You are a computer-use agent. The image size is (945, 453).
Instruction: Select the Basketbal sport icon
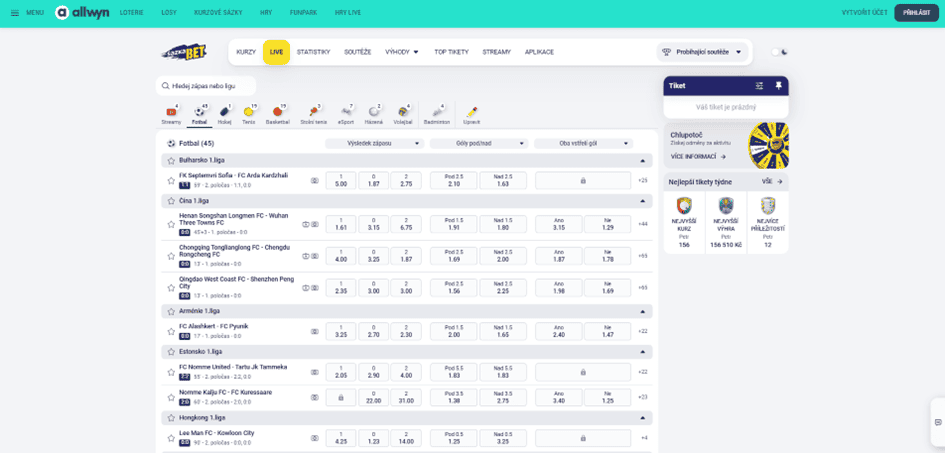click(x=278, y=114)
